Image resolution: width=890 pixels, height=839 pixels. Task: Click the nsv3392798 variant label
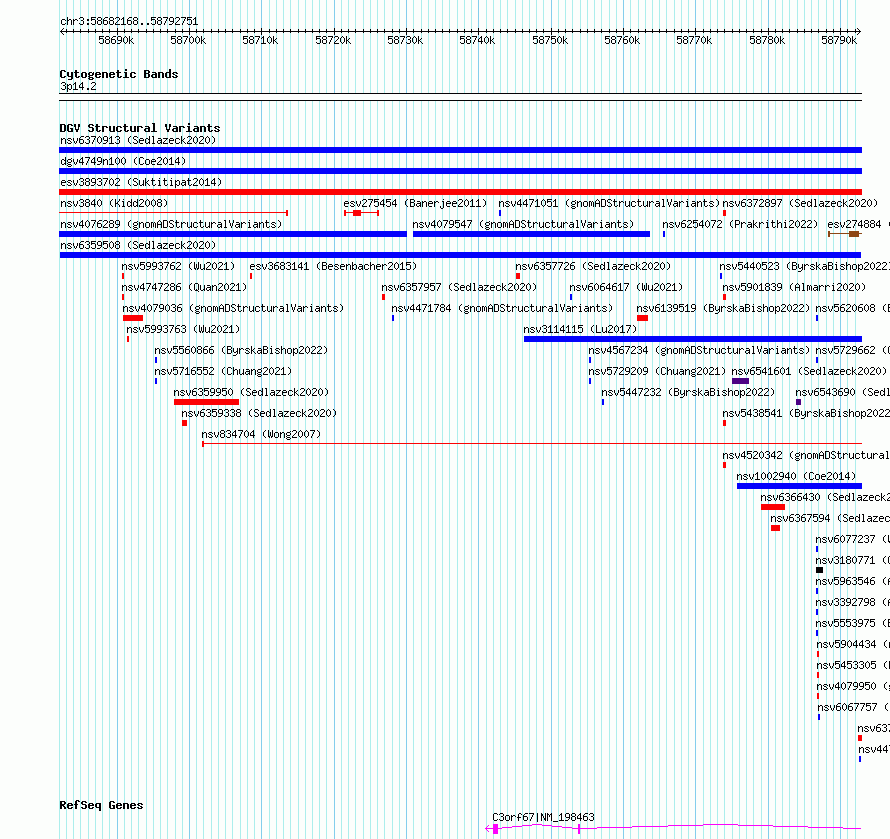[x=853, y=602]
